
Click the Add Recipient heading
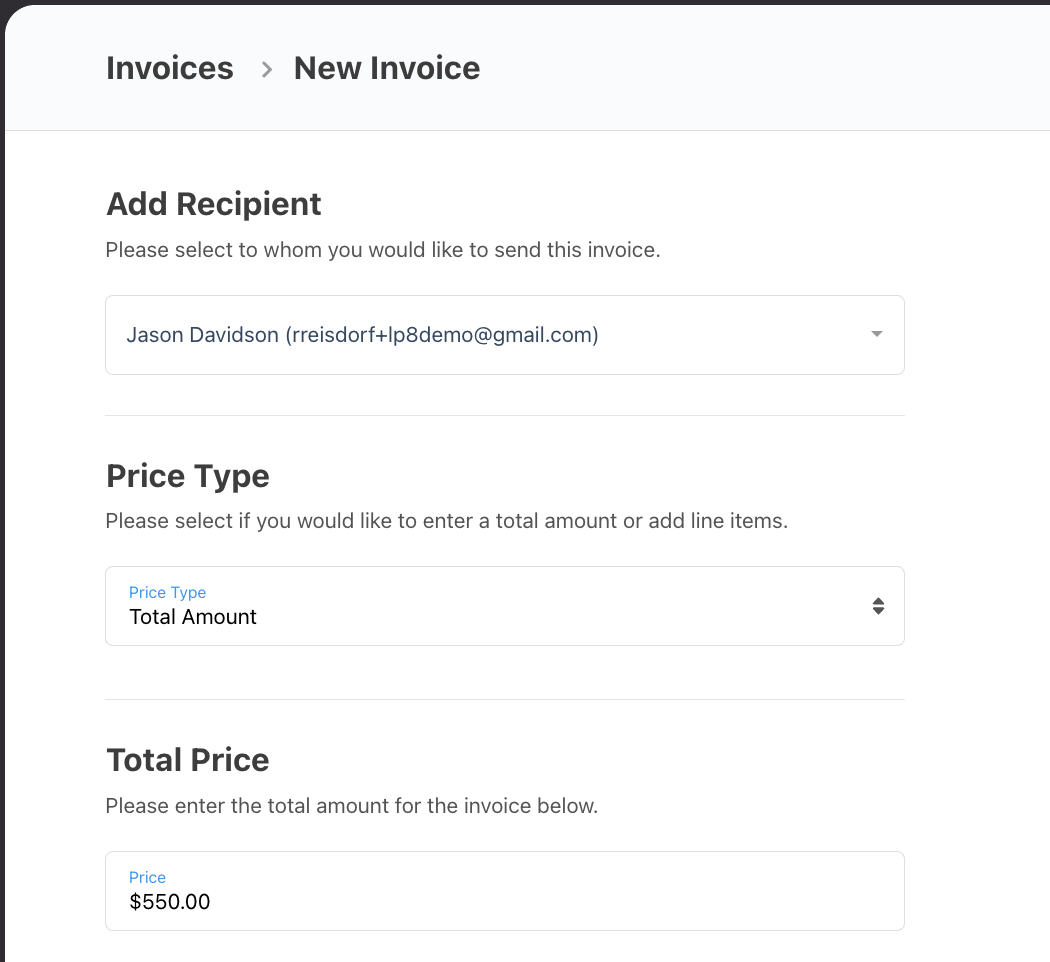[x=213, y=204]
